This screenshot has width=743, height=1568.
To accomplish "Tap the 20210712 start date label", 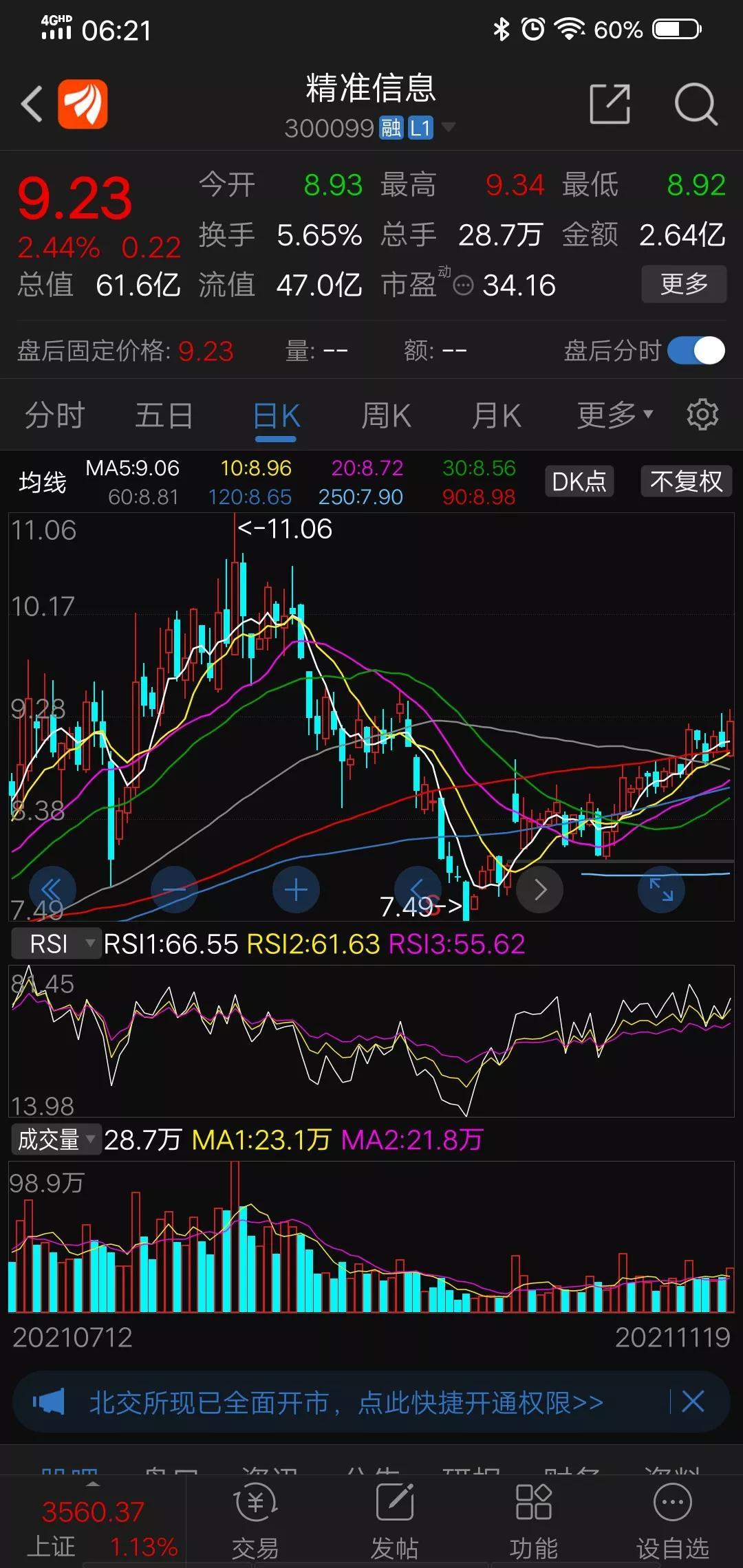I will pos(72,1338).
